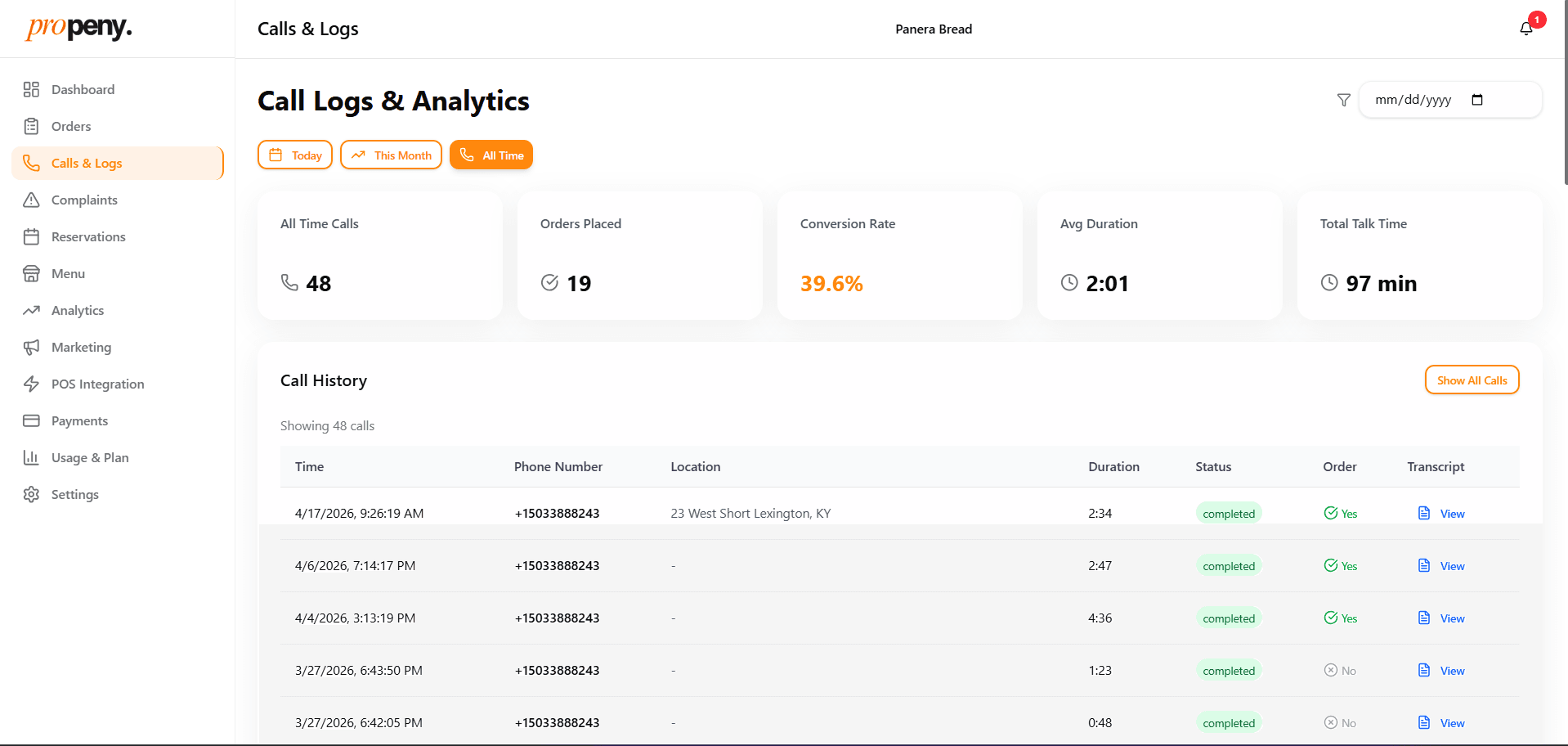Open Settings gear in sidebar

click(x=31, y=494)
